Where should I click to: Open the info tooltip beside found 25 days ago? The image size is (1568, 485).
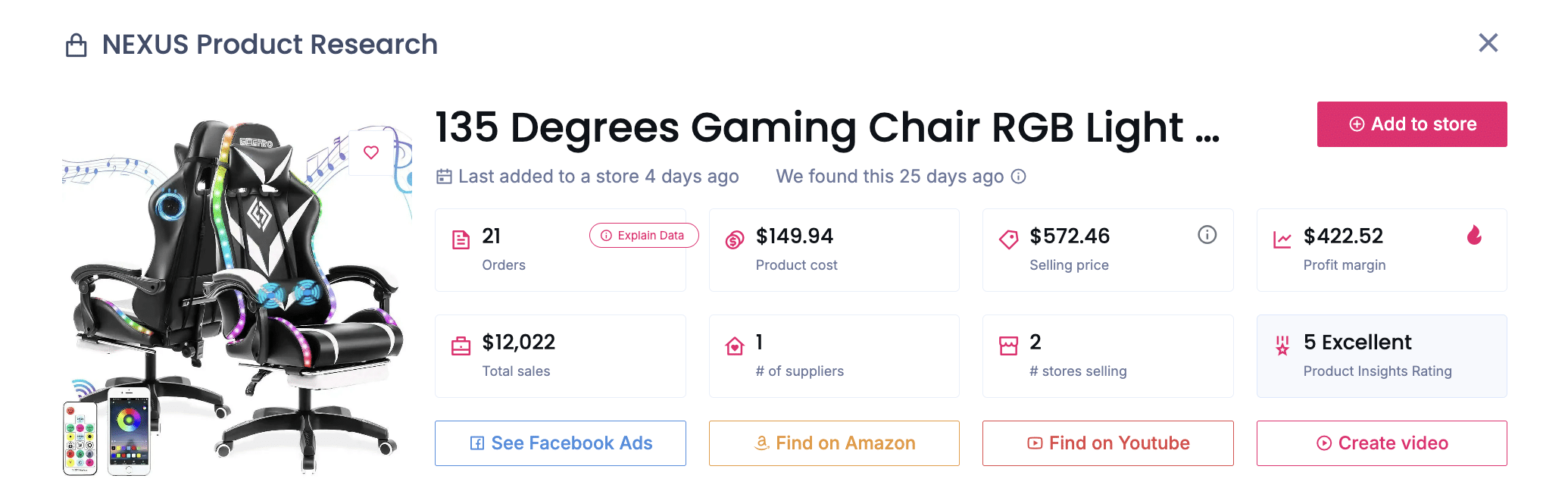click(x=1019, y=176)
